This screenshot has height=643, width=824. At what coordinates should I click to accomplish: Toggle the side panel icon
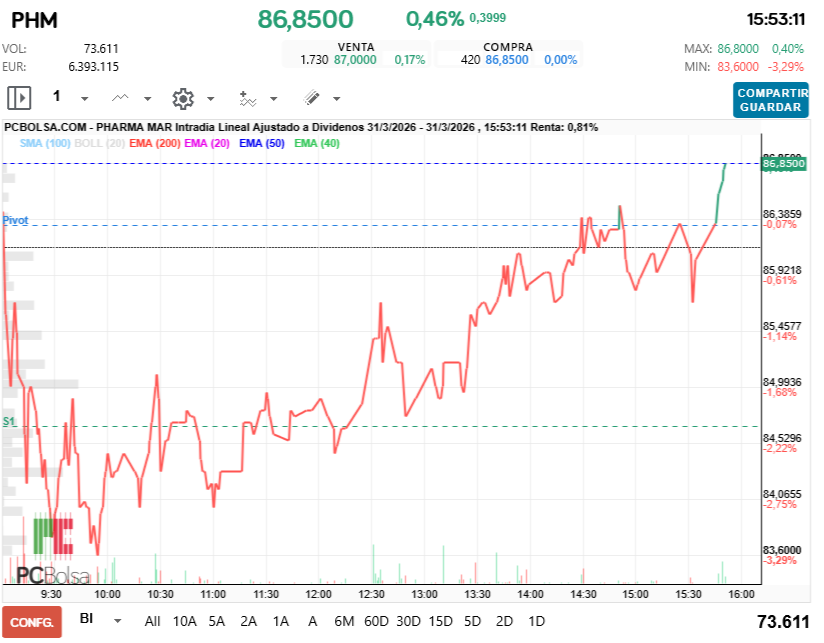point(19,98)
